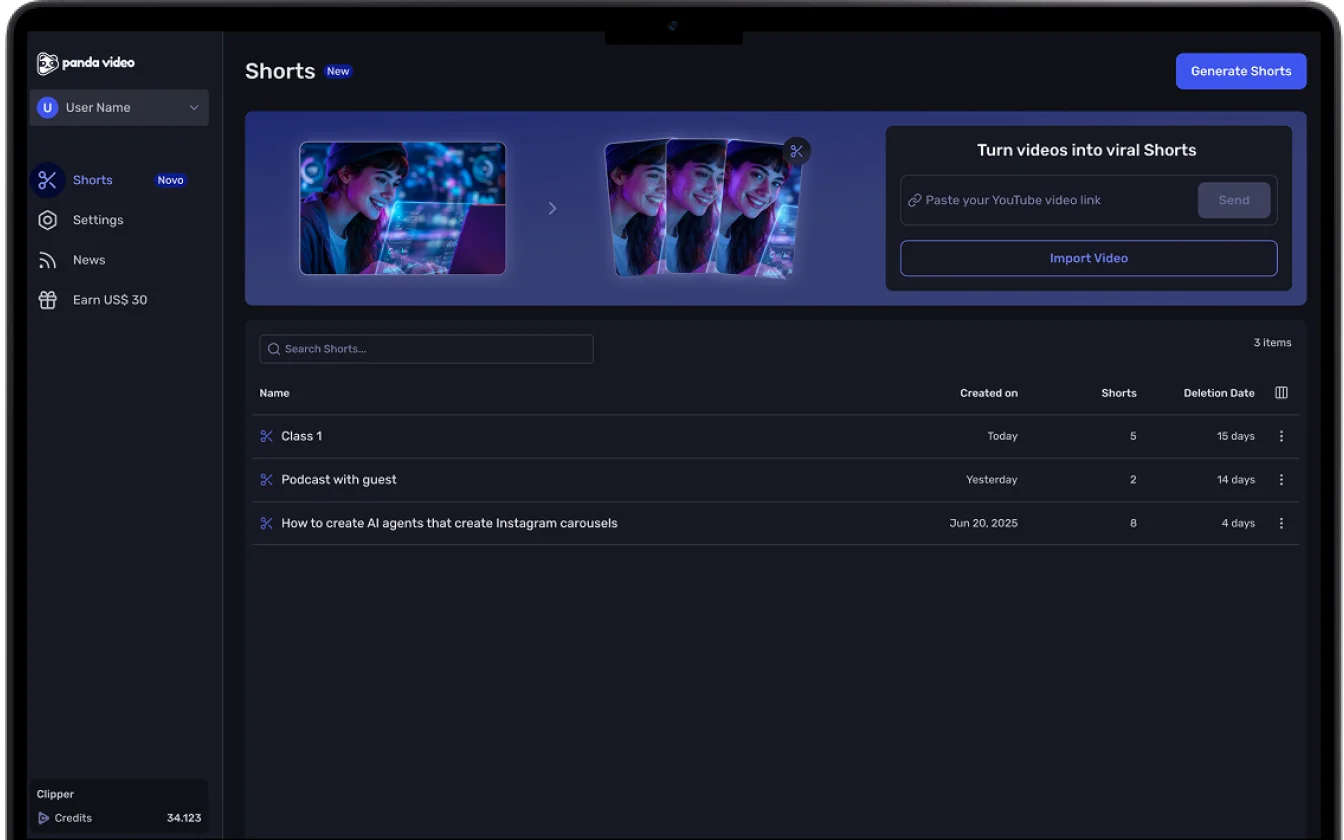Click the carousel's right arrow
The width and height of the screenshot is (1344, 840).
coord(552,208)
